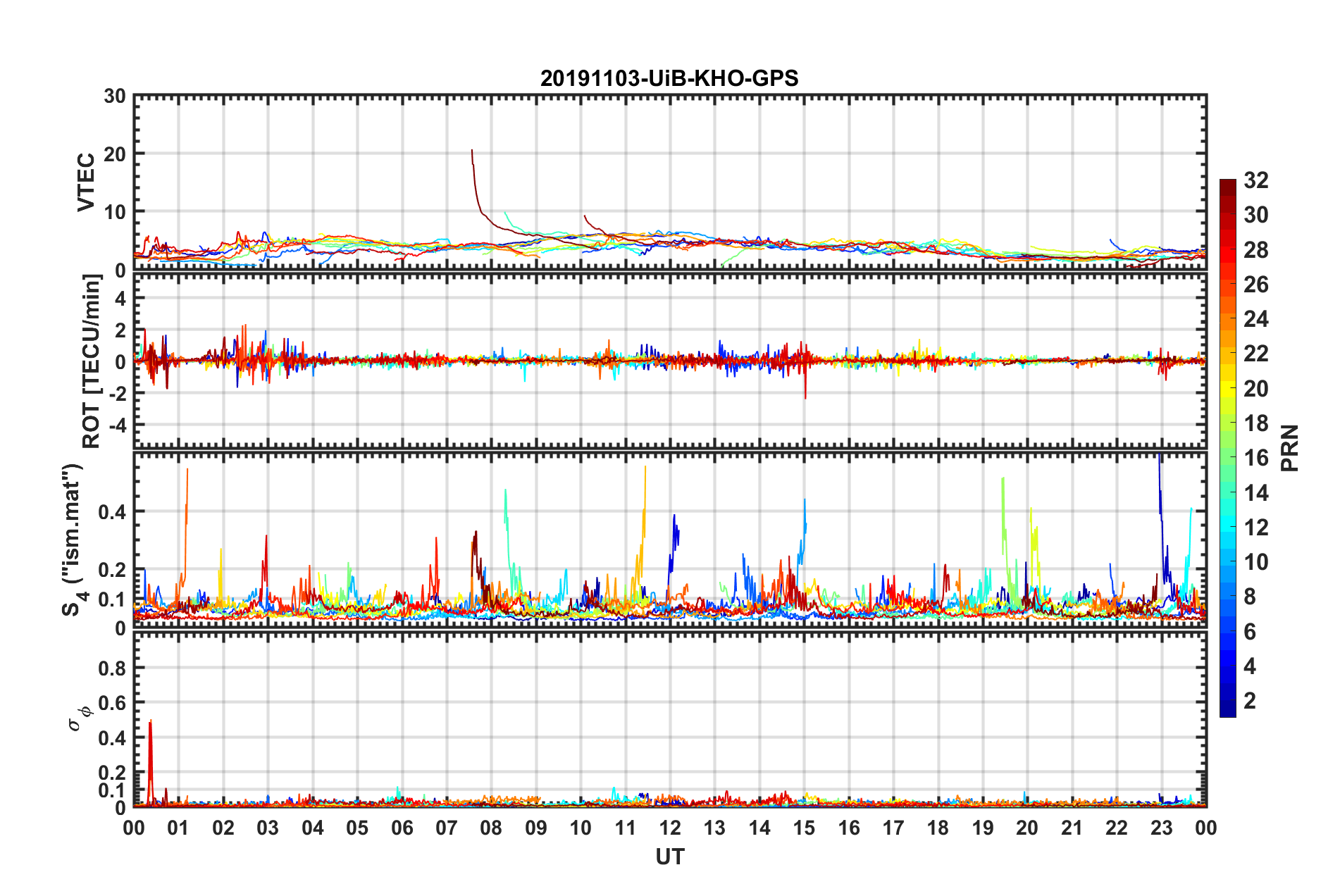Select UT axis hour tick "21"

click(x=1072, y=828)
